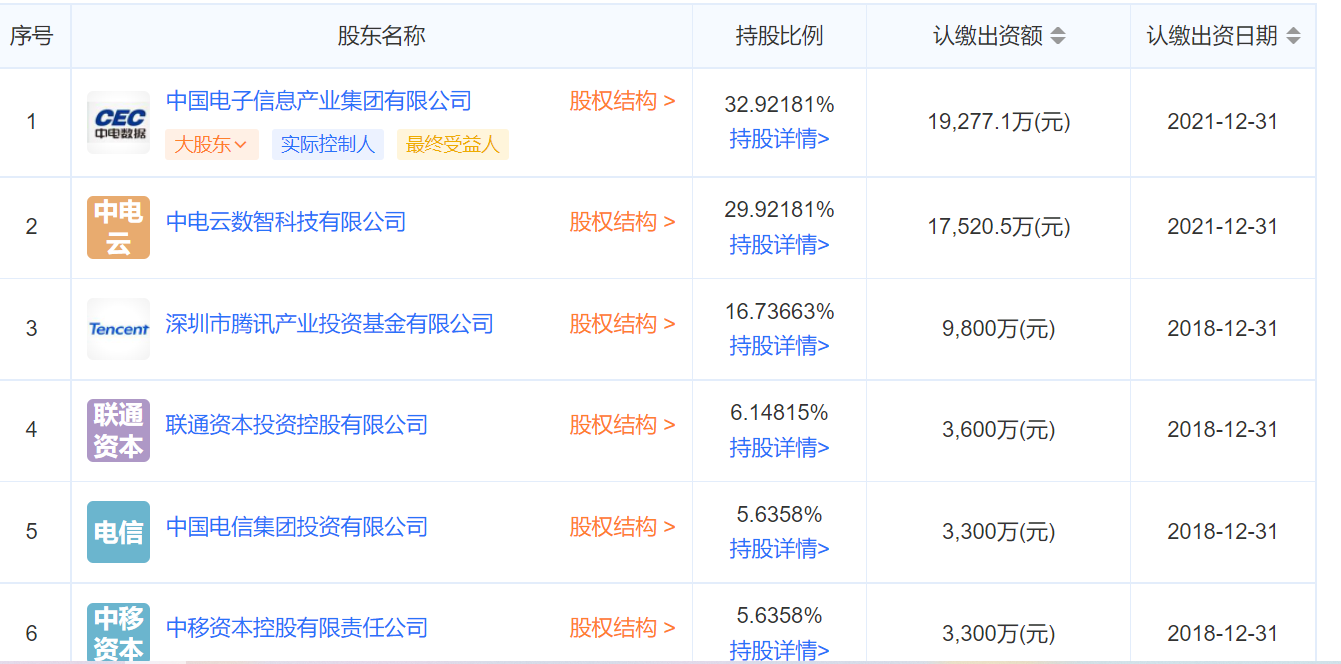1341x664 pixels.
Task: Open 中国电信集团投资有限公司 link
Action: (297, 527)
